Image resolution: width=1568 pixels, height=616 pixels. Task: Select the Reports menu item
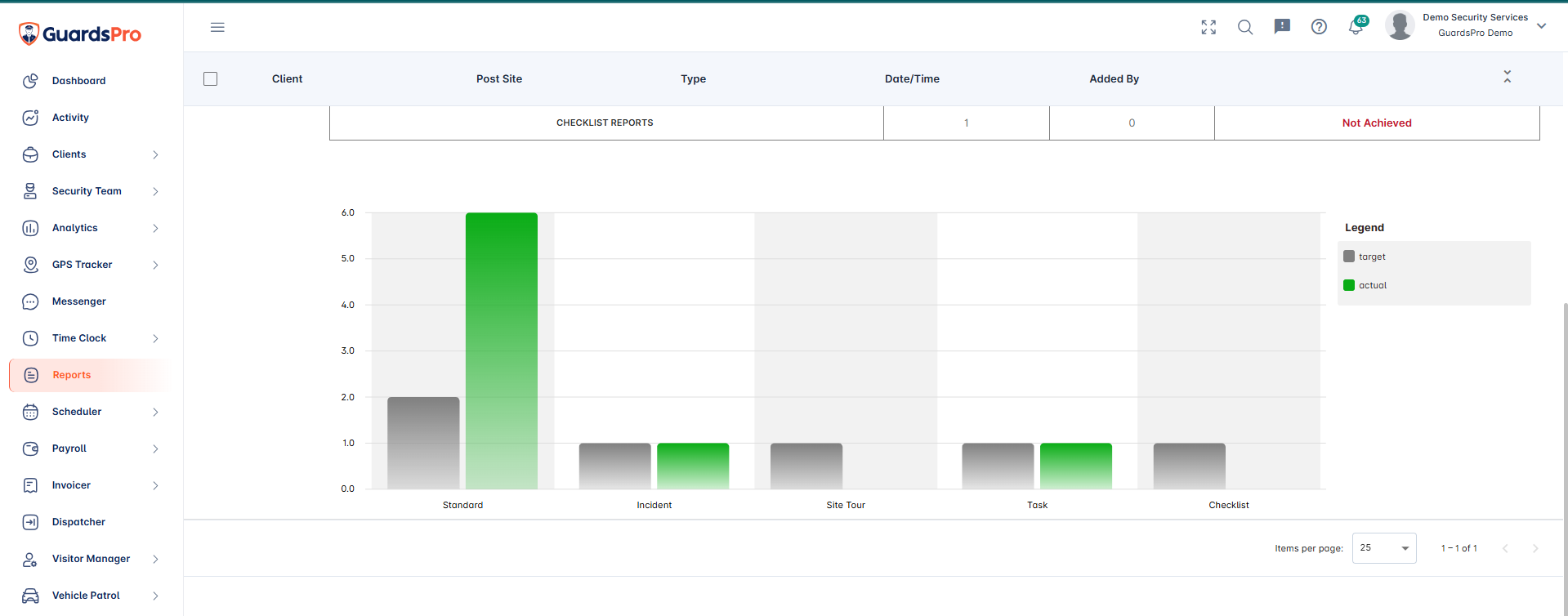point(72,375)
